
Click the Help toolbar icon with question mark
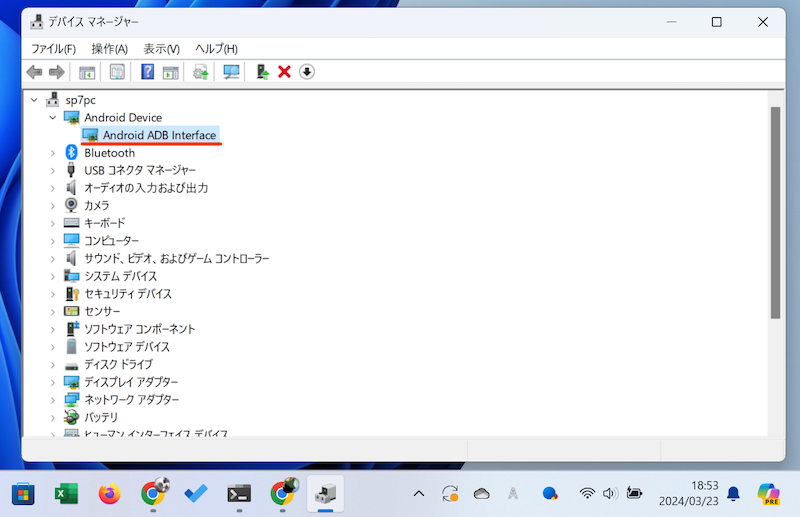[147, 72]
